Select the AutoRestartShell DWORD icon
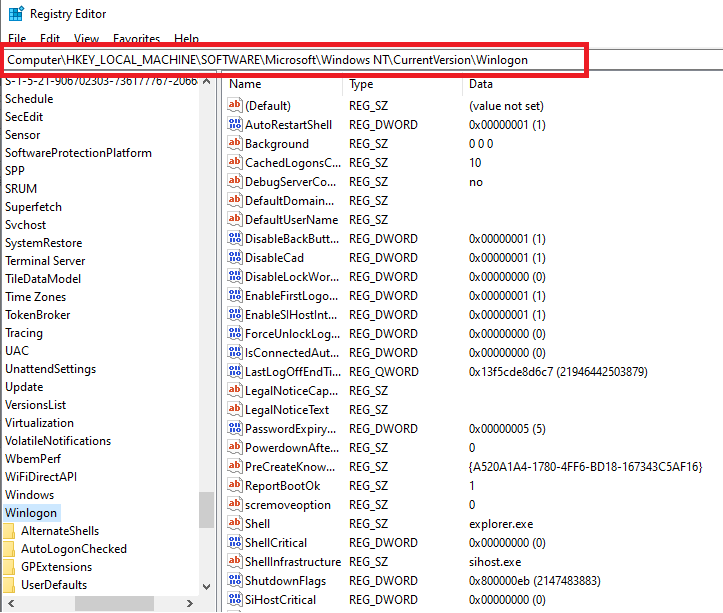 pyautogui.click(x=235, y=125)
